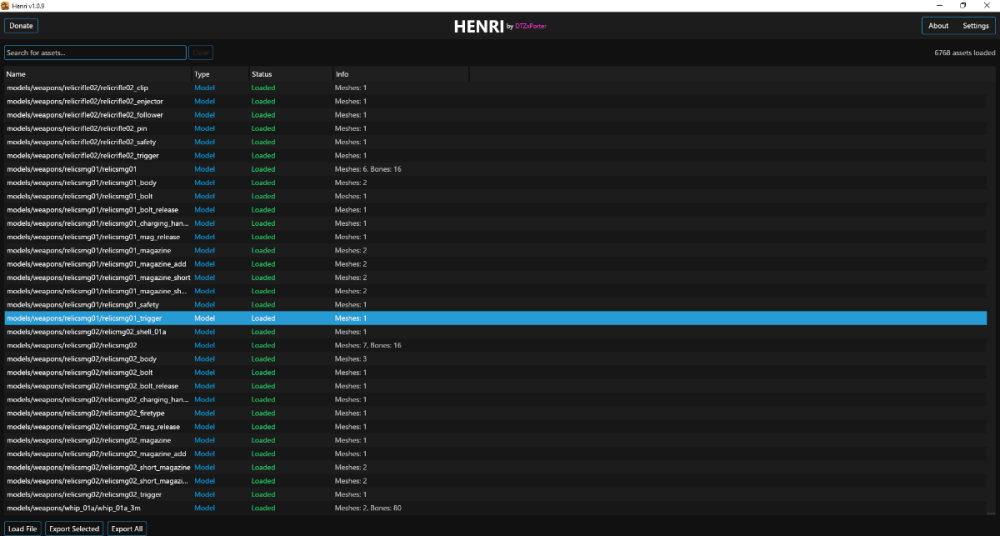Click the Henri app icon in title bar
The image size is (1000, 536).
pos(5,5)
